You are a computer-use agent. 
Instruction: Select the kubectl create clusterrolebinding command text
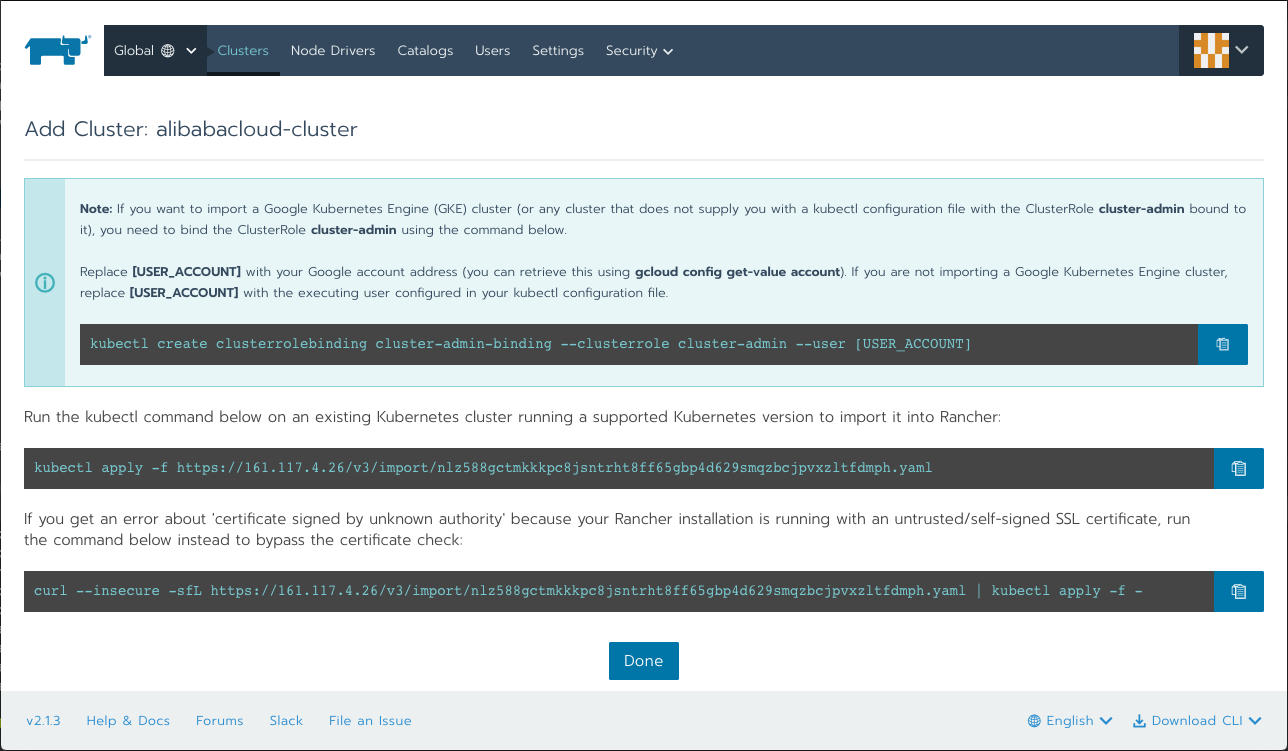pyautogui.click(x=531, y=344)
